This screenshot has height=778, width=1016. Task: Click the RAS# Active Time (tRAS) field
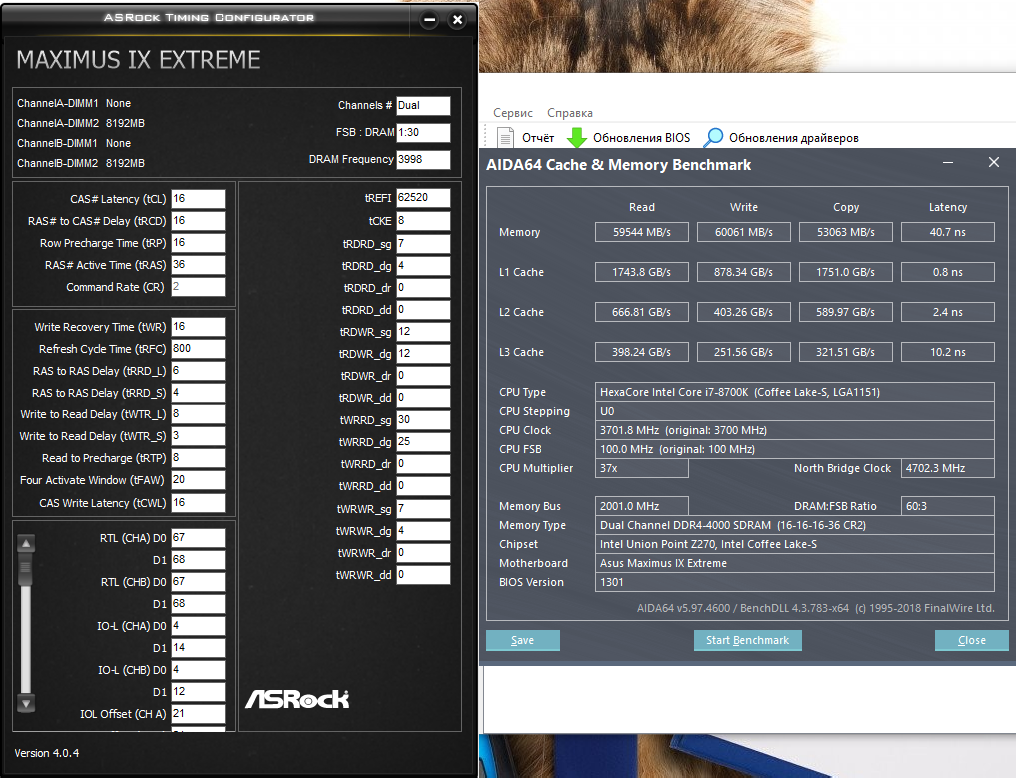pyautogui.click(x=198, y=265)
